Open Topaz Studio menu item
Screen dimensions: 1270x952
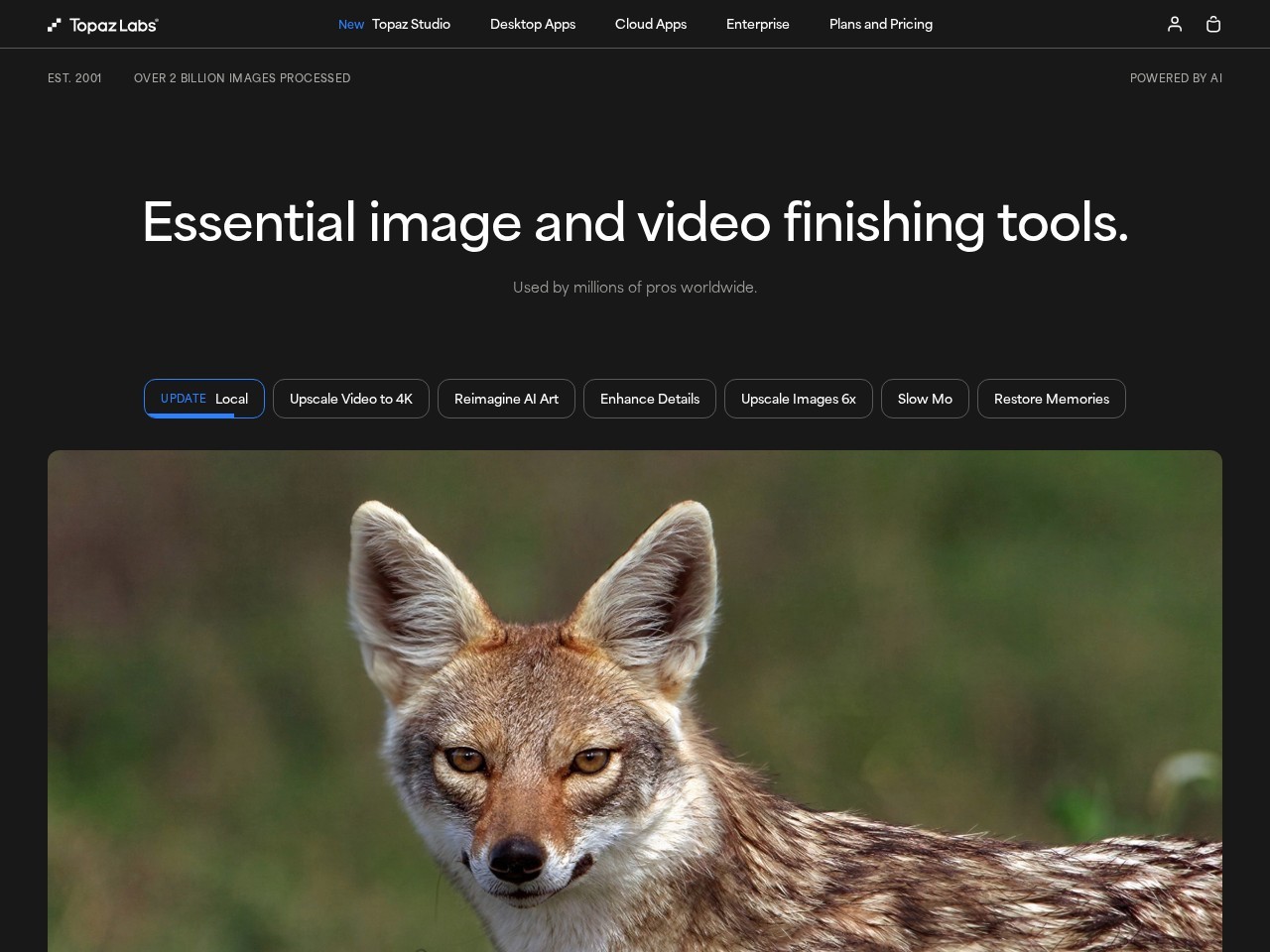point(411,24)
